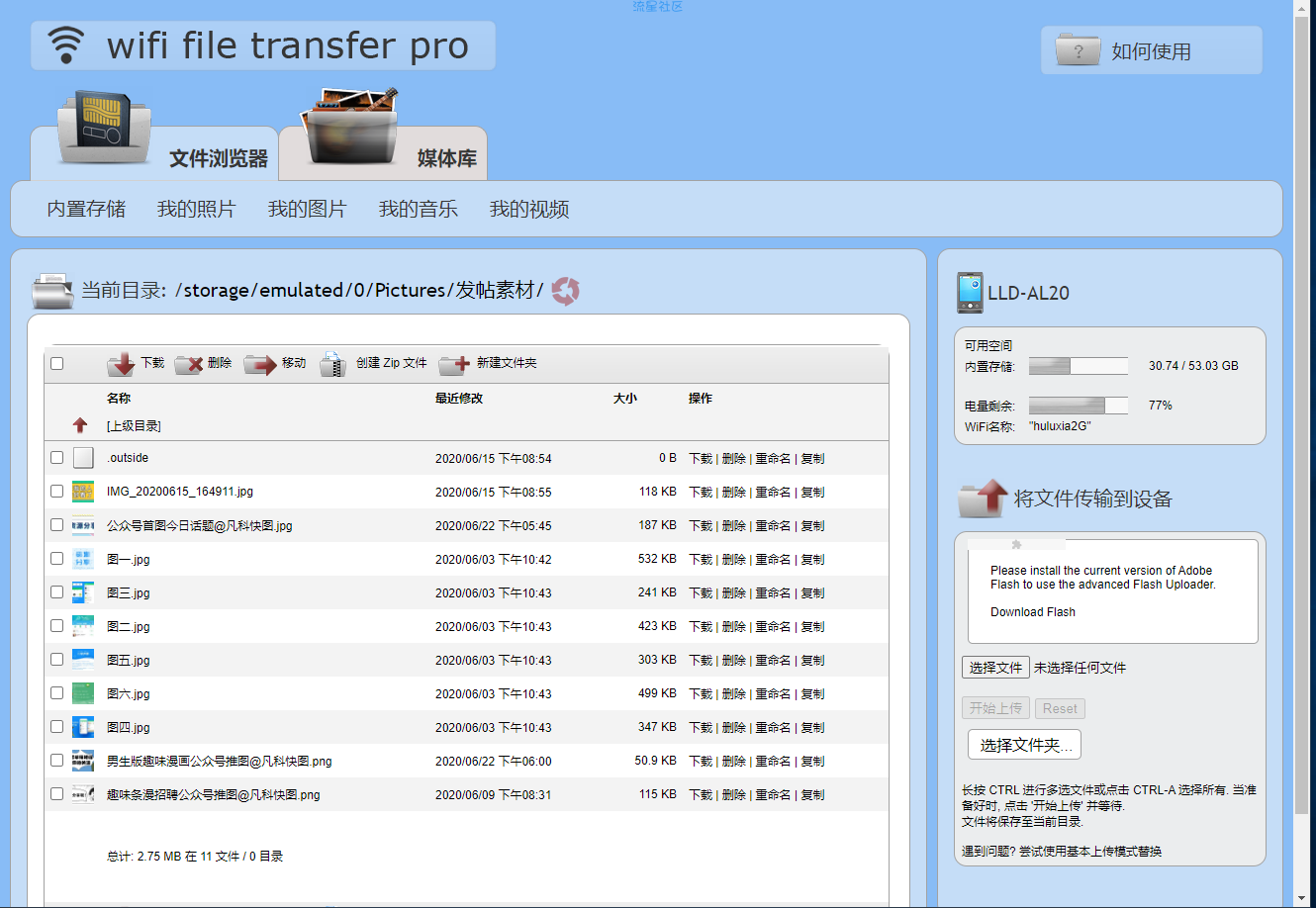1316x908 pixels.
Task: Open file name 图四.jpg
Action: click(x=129, y=727)
